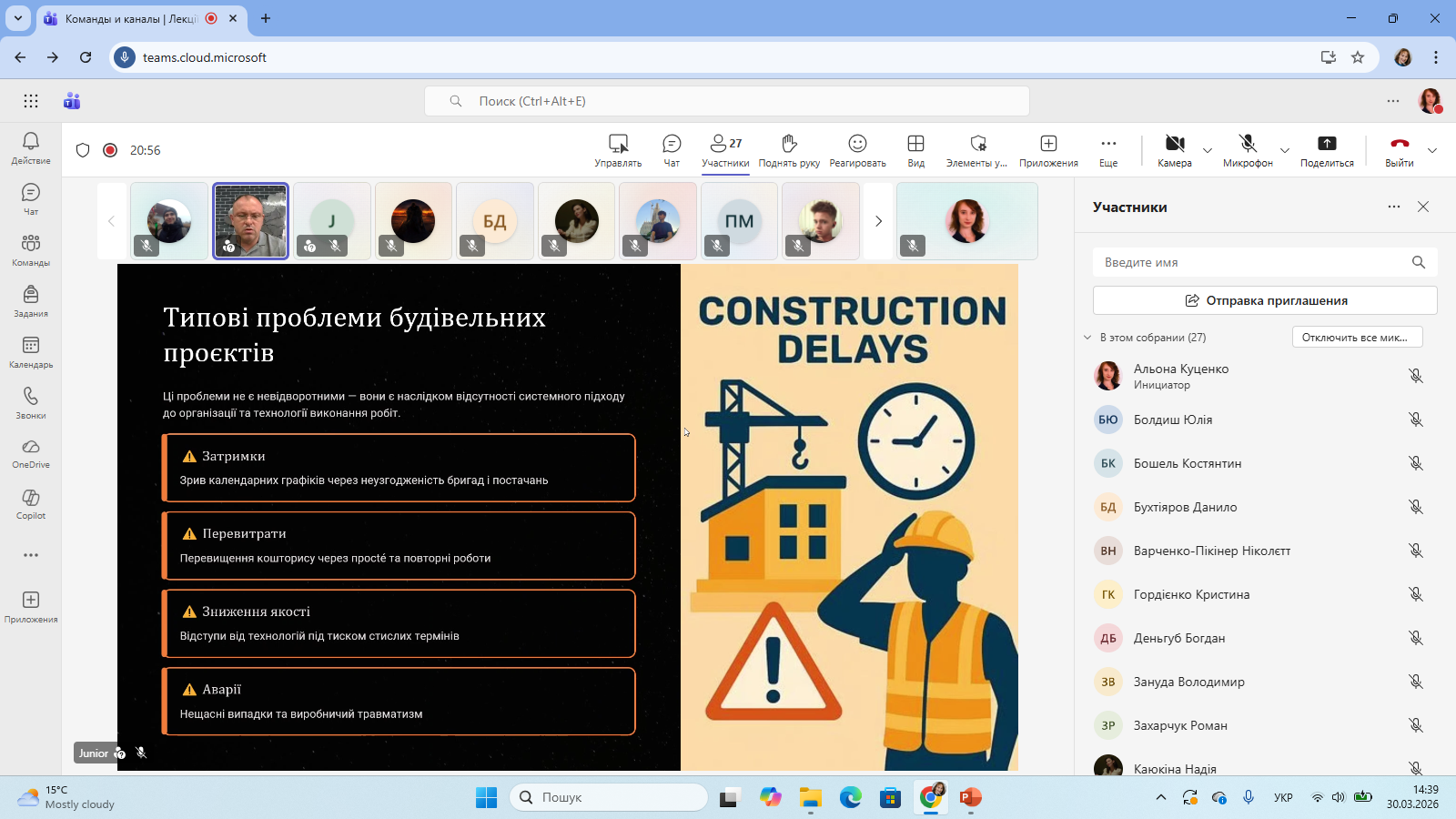Open the Приложения menu in meeting toolbar

[x=1048, y=150]
